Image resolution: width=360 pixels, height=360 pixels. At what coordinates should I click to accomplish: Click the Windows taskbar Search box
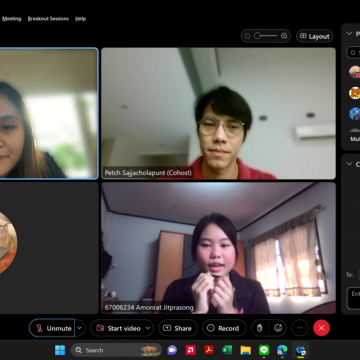(116, 350)
